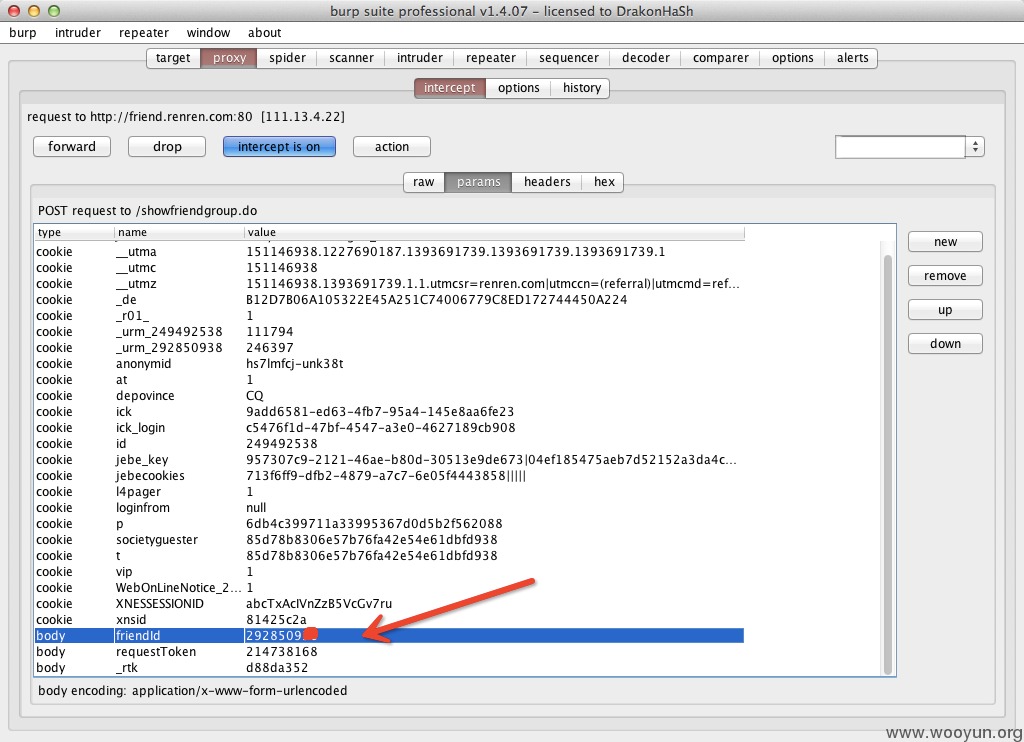Select the vip cookie row
The width and height of the screenshot is (1024, 742).
(x=389, y=572)
